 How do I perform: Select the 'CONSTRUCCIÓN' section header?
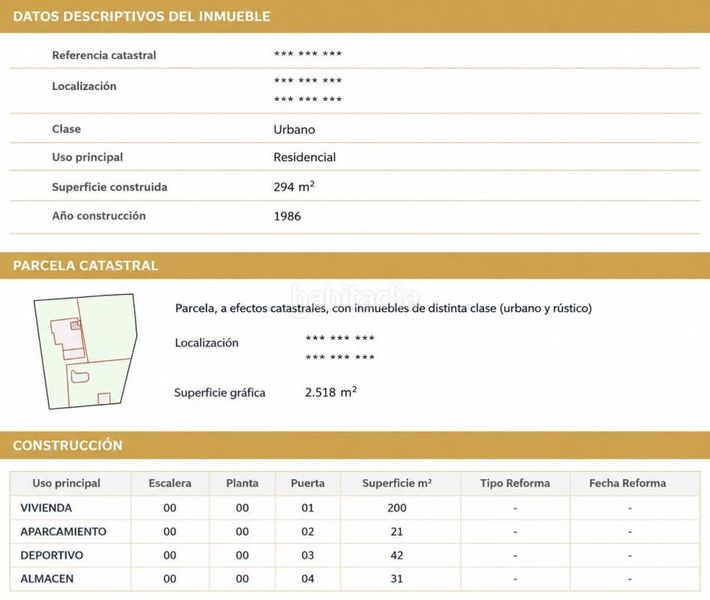click(68, 445)
